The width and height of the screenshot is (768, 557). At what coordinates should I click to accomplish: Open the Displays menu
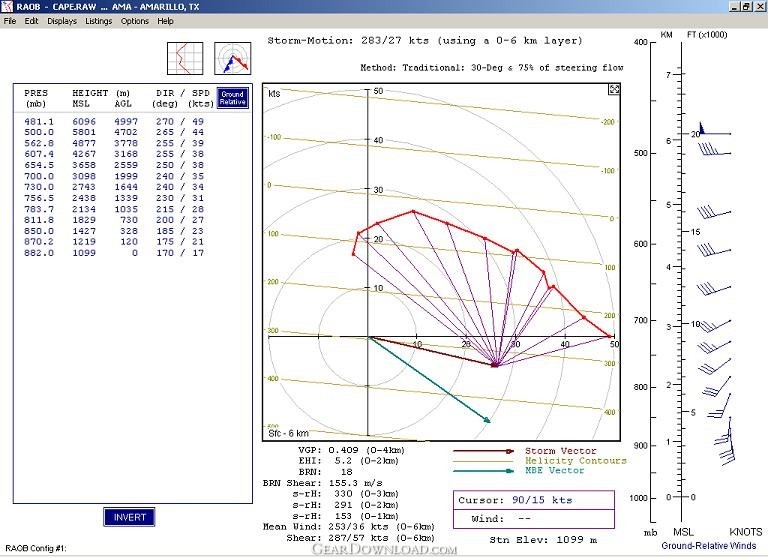pyautogui.click(x=62, y=21)
